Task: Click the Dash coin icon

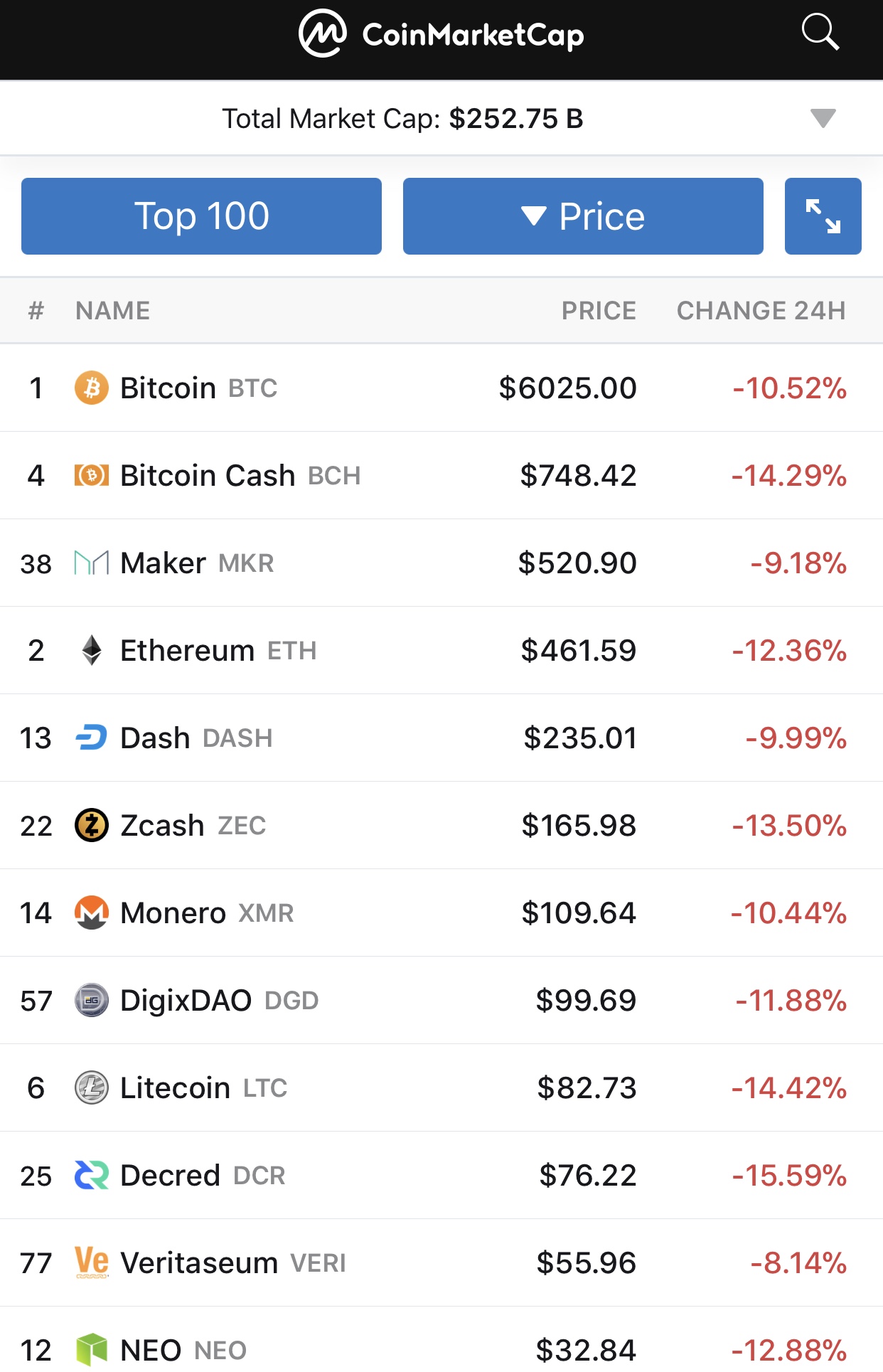Action: tap(92, 738)
